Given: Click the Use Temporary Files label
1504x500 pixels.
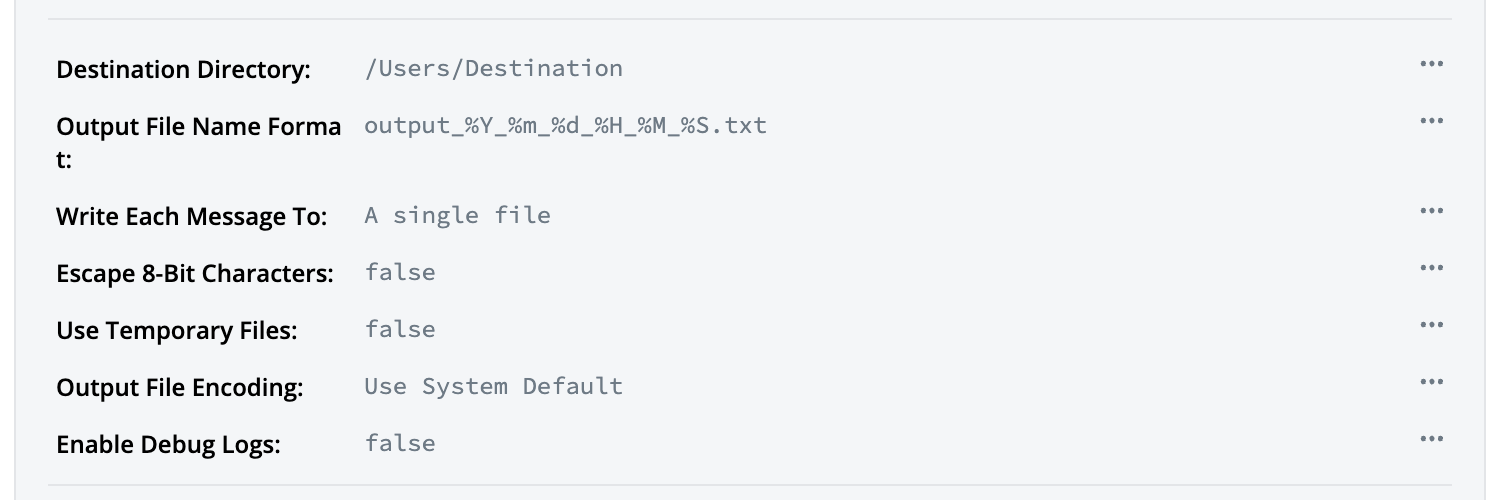Looking at the screenshot, I should click(x=176, y=331).
